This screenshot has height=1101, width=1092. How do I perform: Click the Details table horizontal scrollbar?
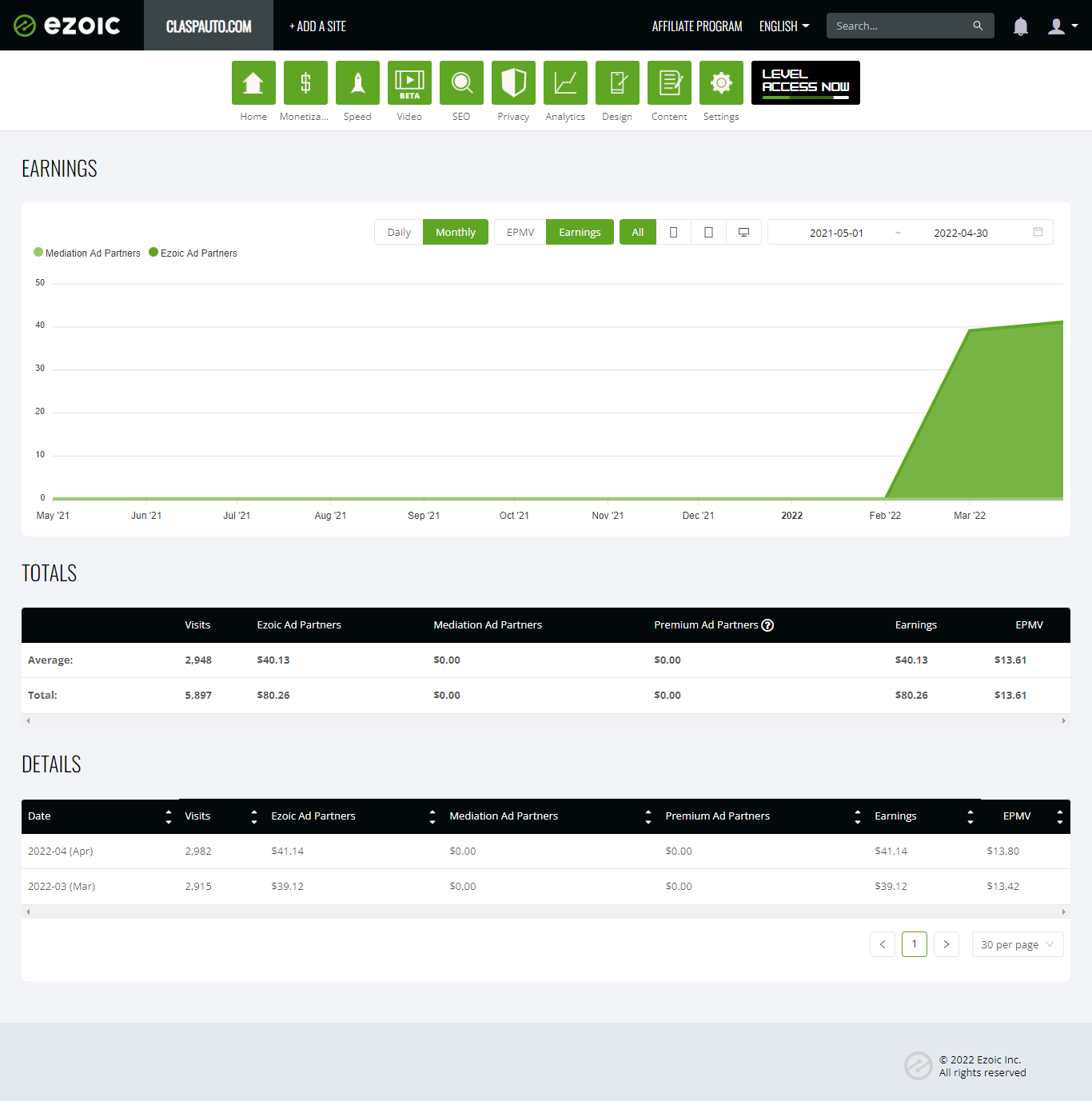coord(546,912)
